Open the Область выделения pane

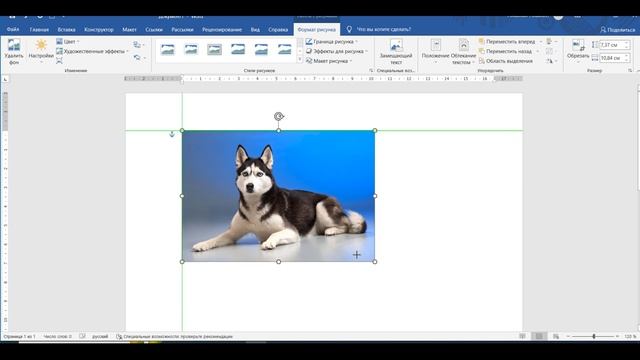click(x=506, y=61)
